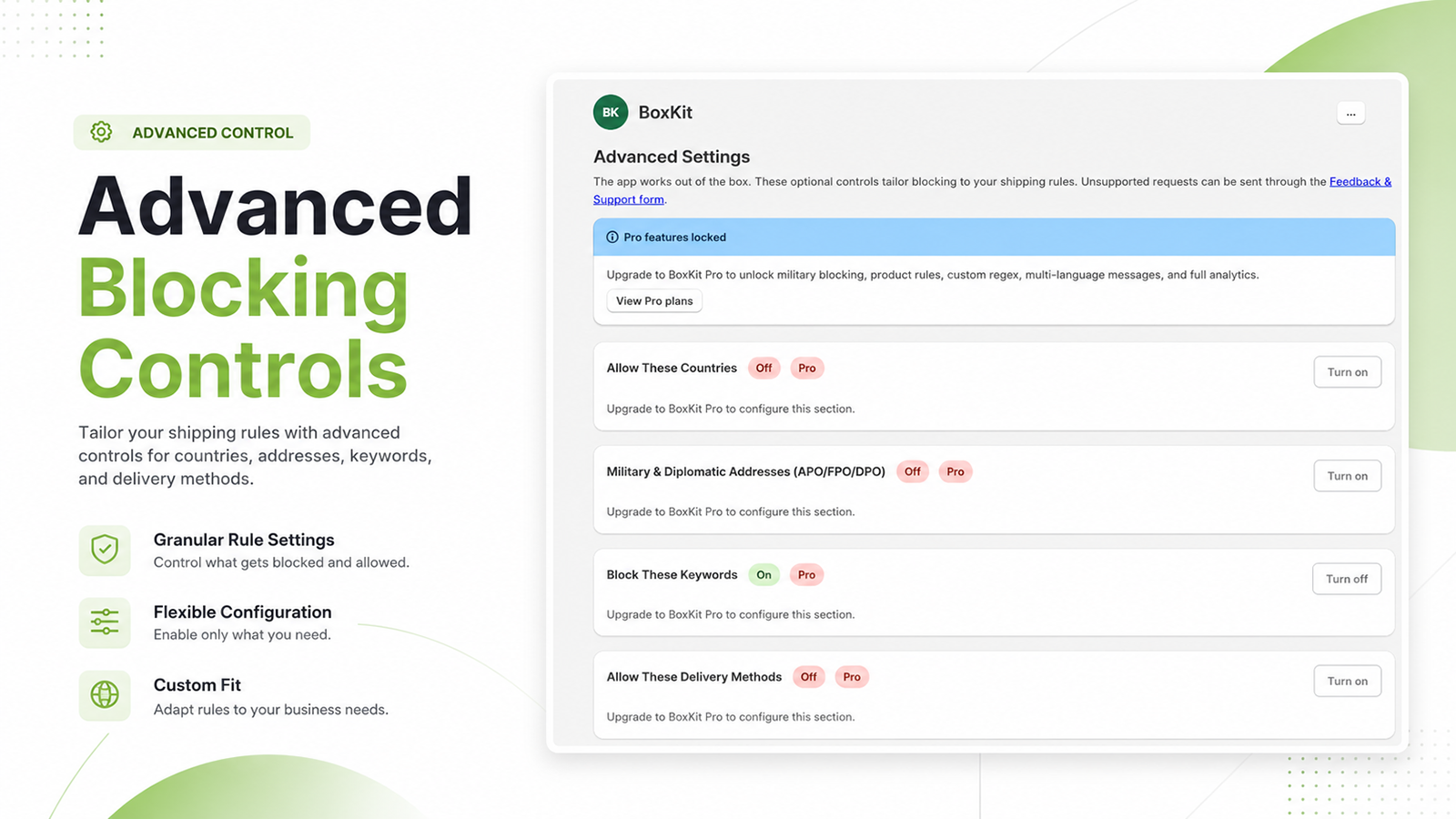
Task: Turn on Military & Diplomatic Addresses blocking
Action: coord(1347,476)
